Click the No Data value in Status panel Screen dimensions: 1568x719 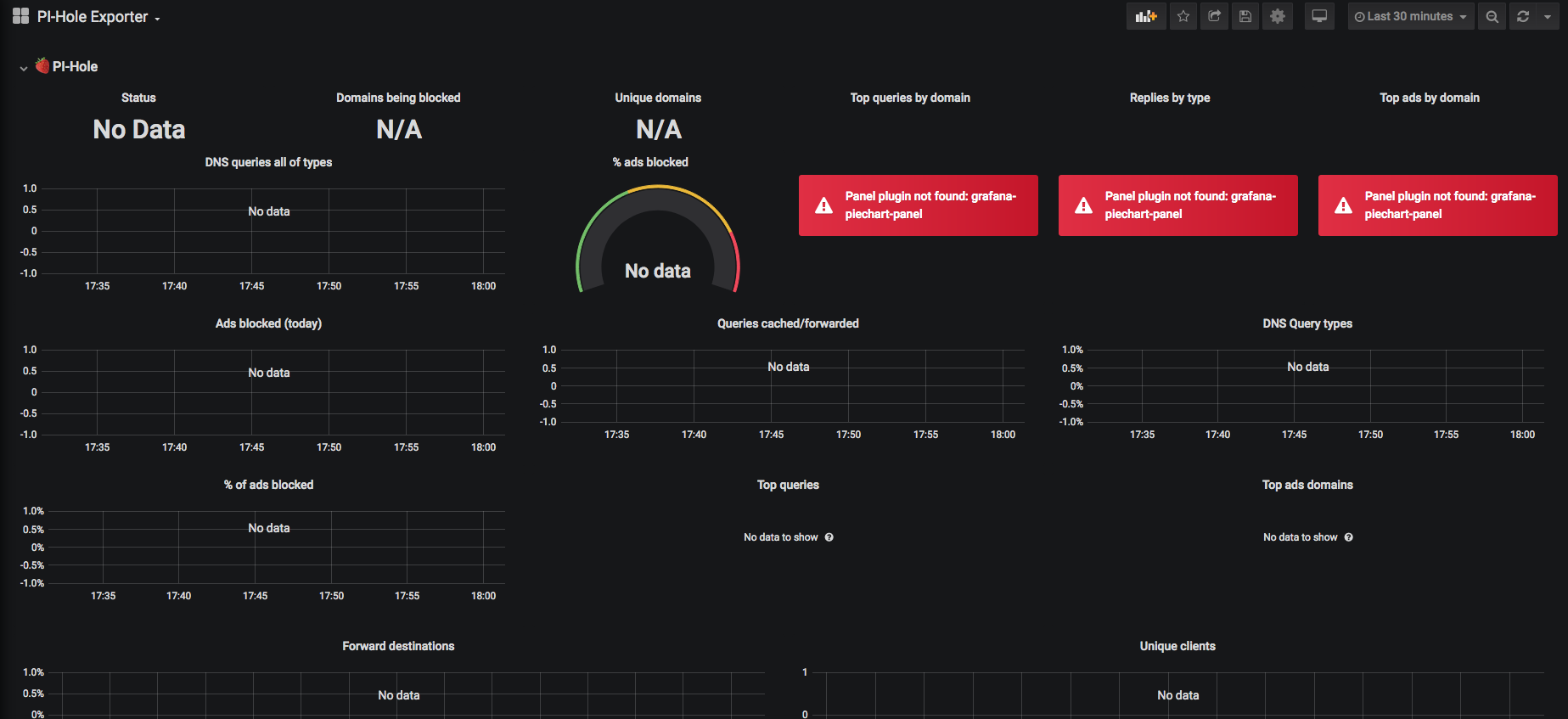pyautogui.click(x=139, y=129)
